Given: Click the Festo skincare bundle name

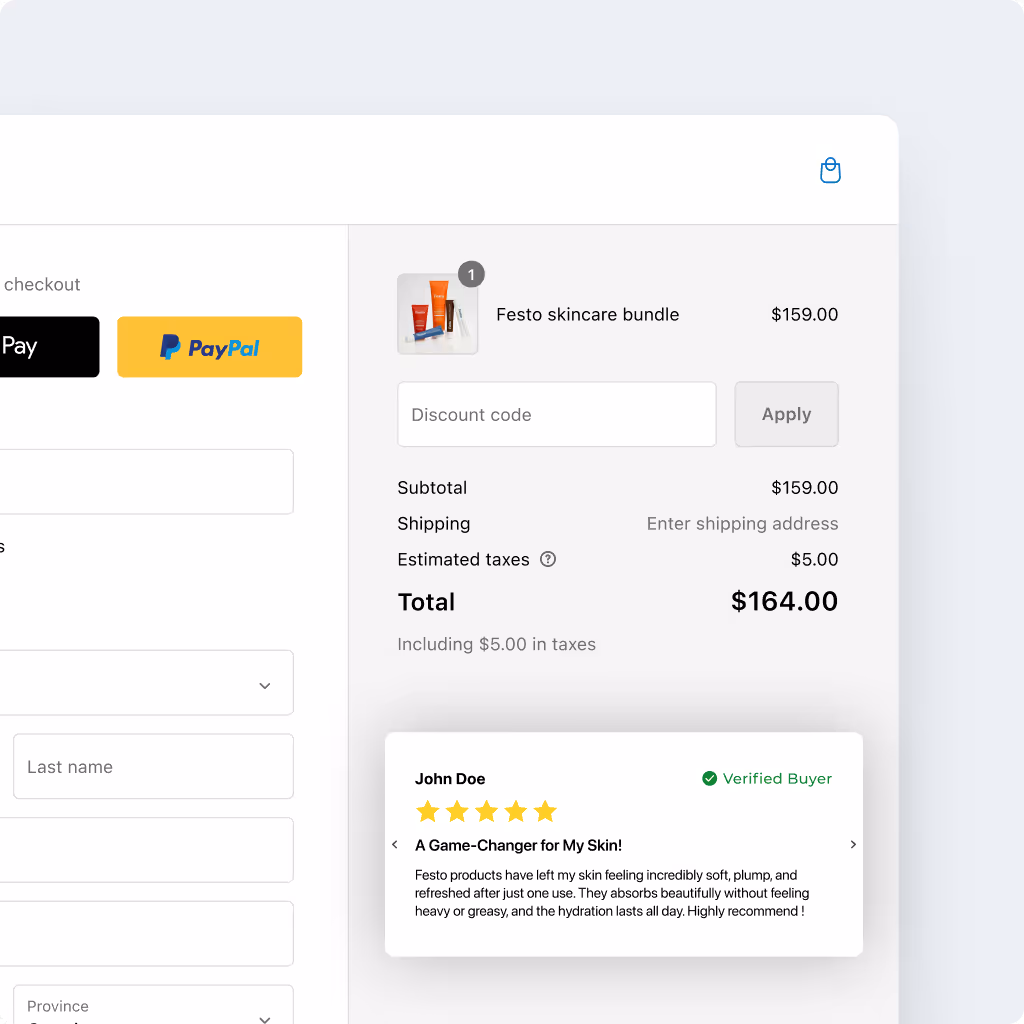Looking at the screenshot, I should 588,315.
